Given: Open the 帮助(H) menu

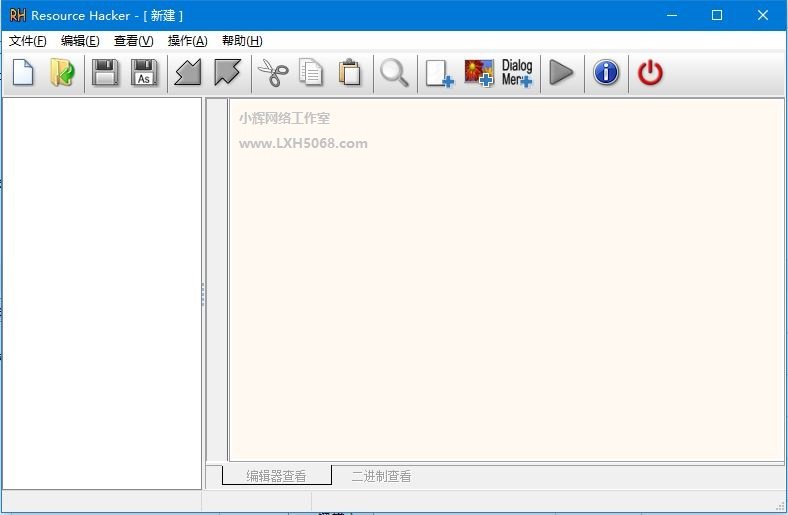Looking at the screenshot, I should [242, 41].
